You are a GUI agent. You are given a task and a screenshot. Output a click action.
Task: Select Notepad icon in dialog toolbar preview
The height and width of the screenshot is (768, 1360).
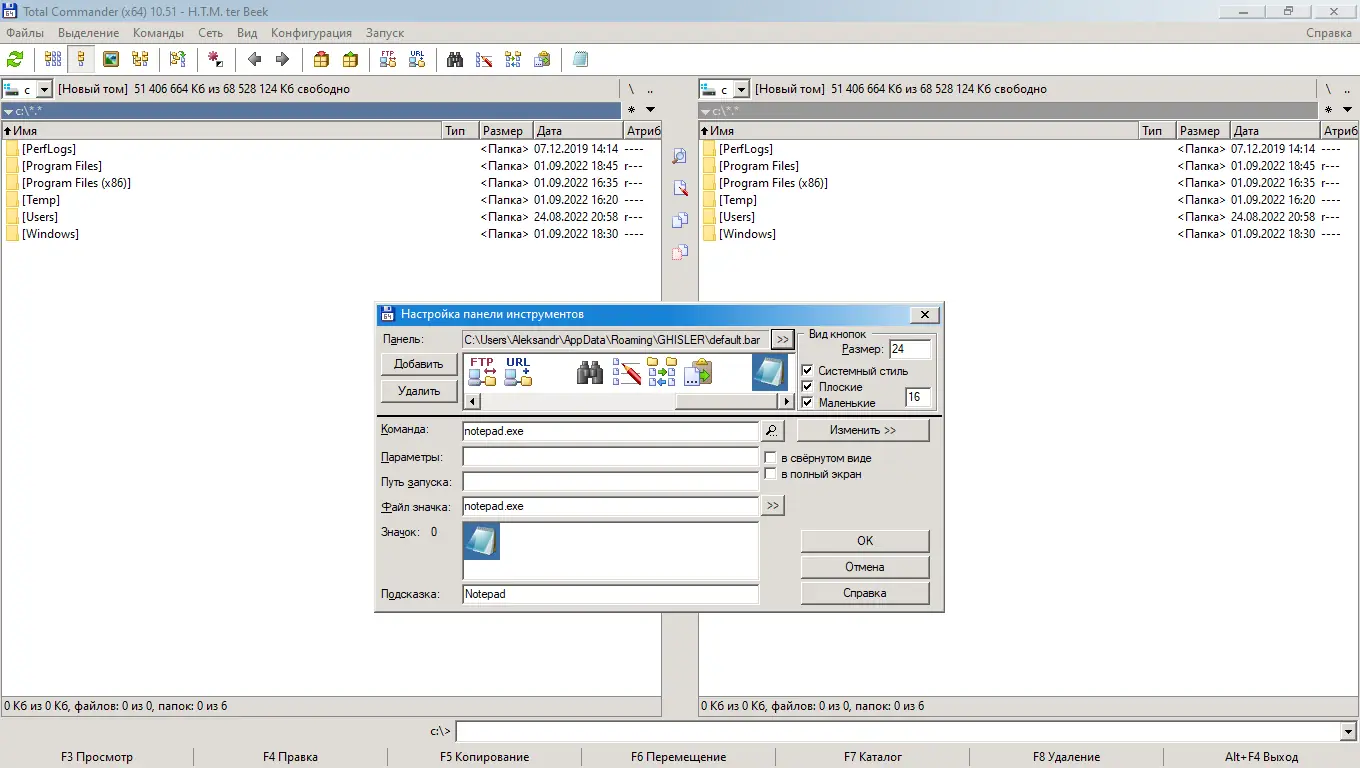pyautogui.click(x=770, y=372)
